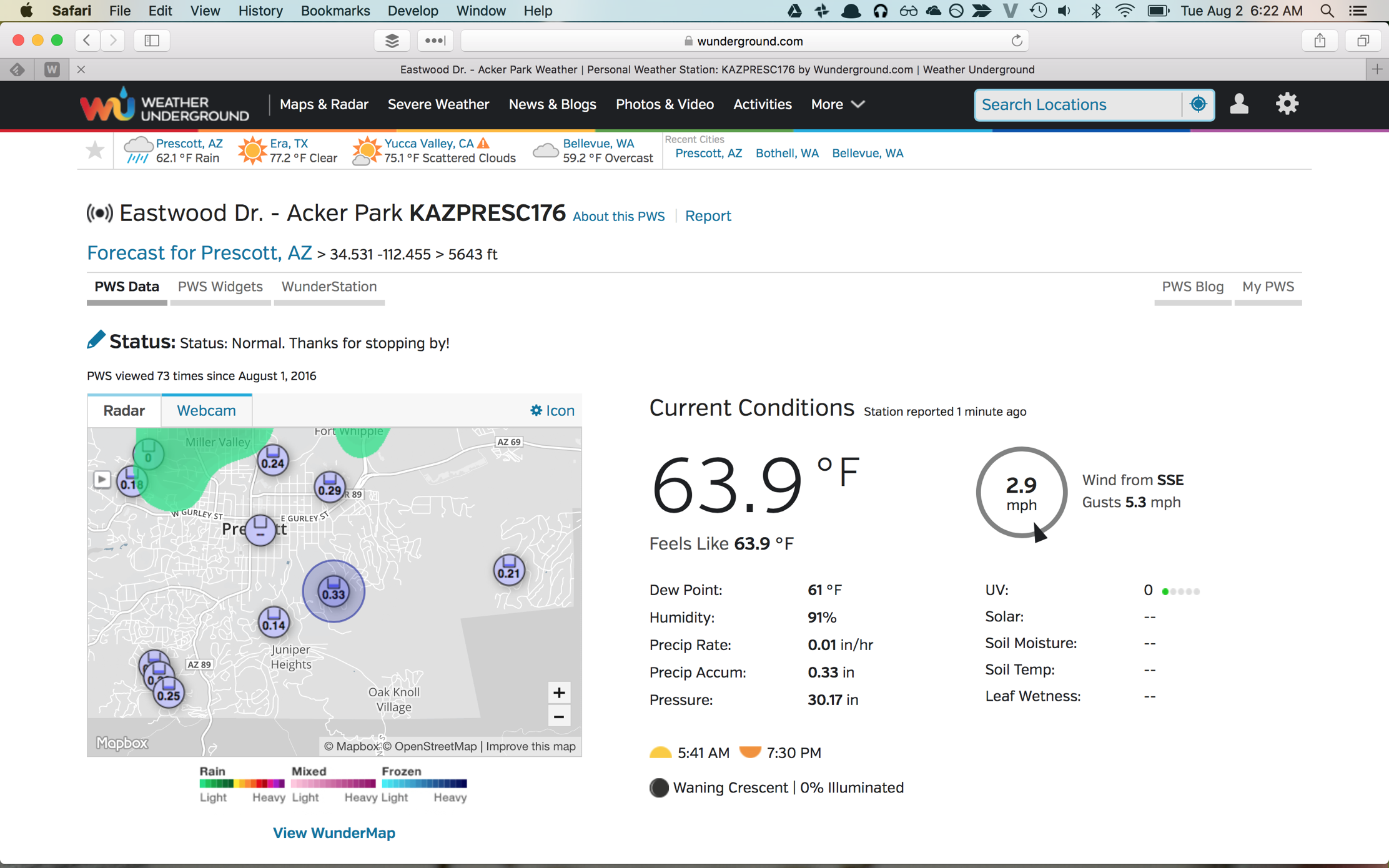Zoom in on the radar map
Image resolution: width=1389 pixels, height=868 pixels.
(x=559, y=693)
